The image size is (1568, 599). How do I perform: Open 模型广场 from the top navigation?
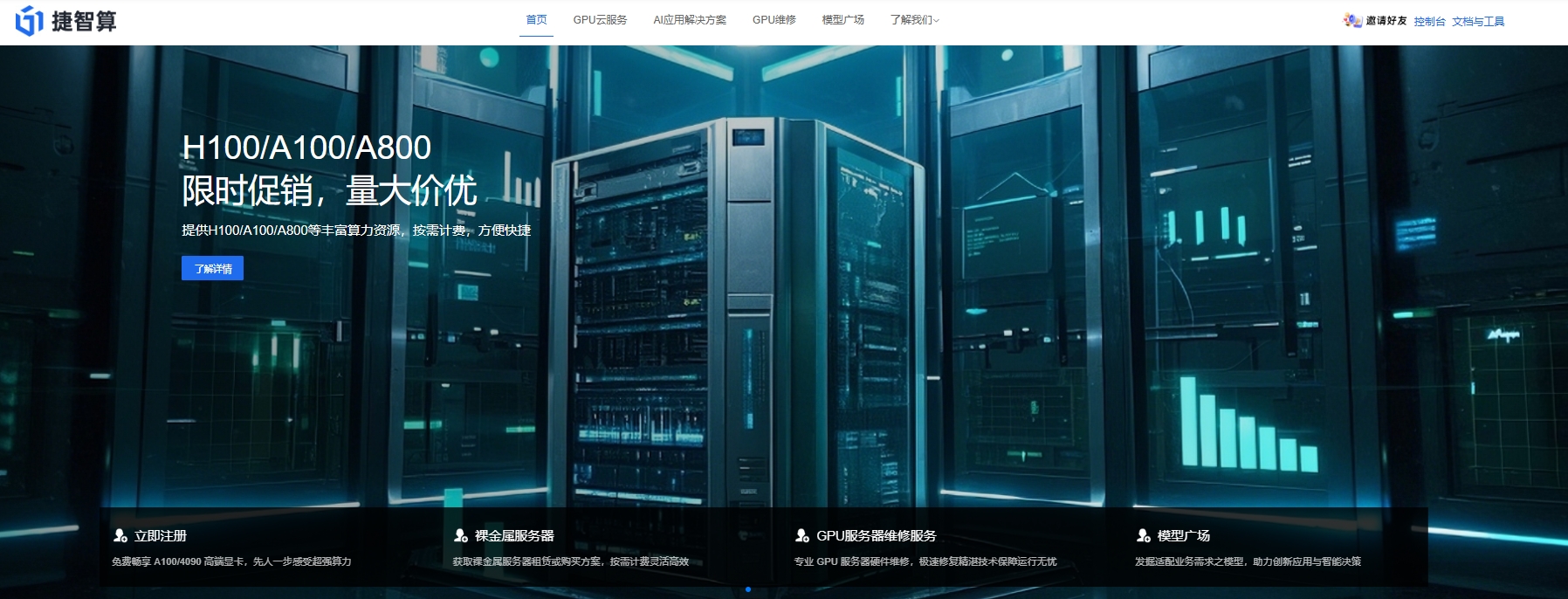point(842,20)
